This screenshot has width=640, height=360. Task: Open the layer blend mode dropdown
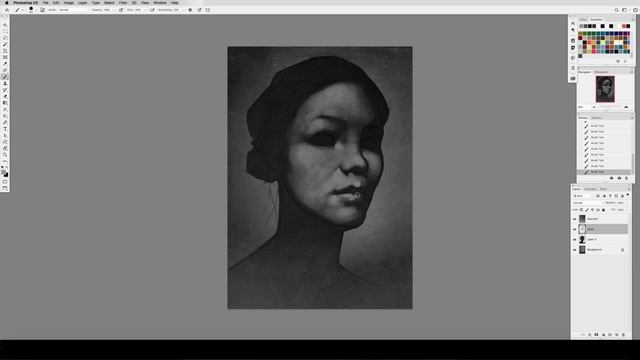coord(588,203)
